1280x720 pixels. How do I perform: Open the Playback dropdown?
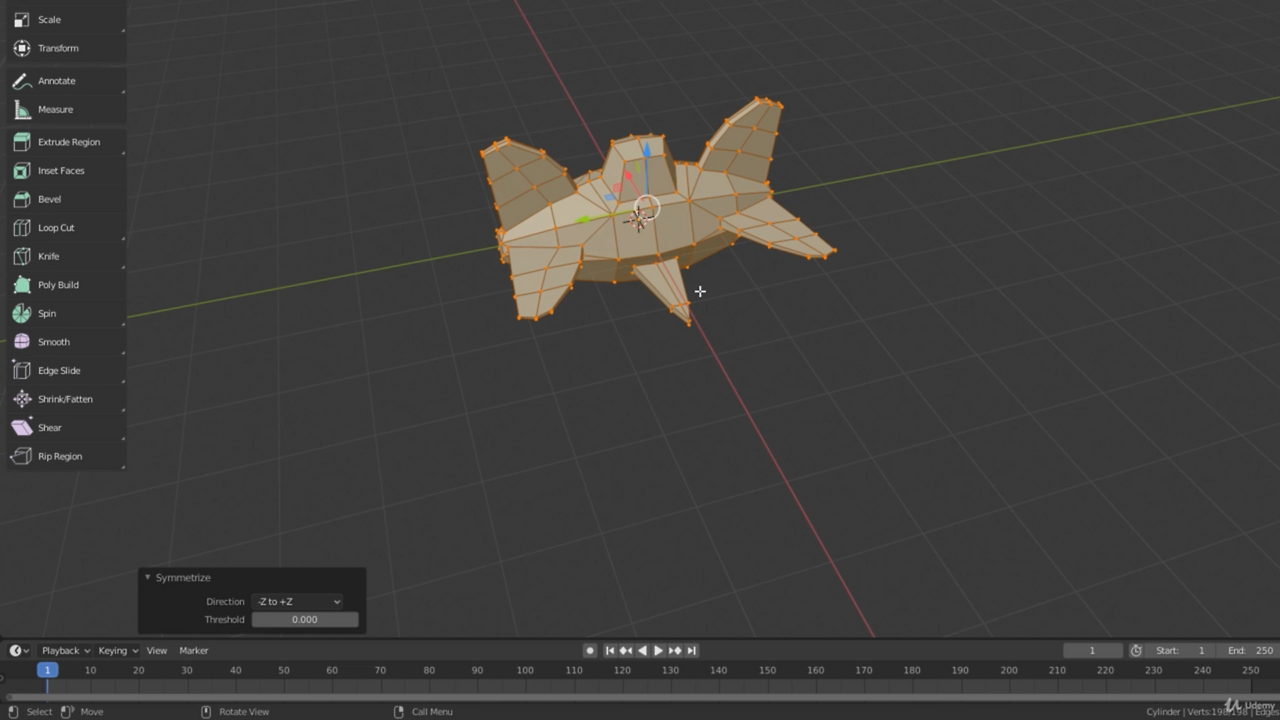[x=66, y=650]
